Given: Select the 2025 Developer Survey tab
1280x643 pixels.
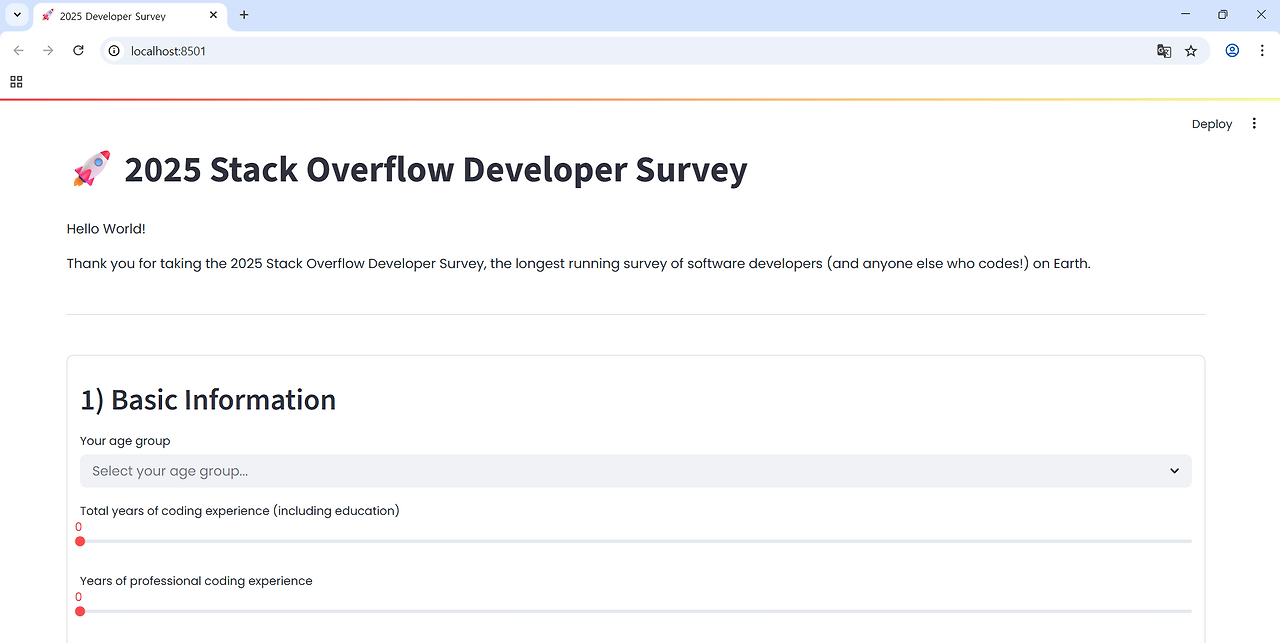Looking at the screenshot, I should click(x=129, y=16).
